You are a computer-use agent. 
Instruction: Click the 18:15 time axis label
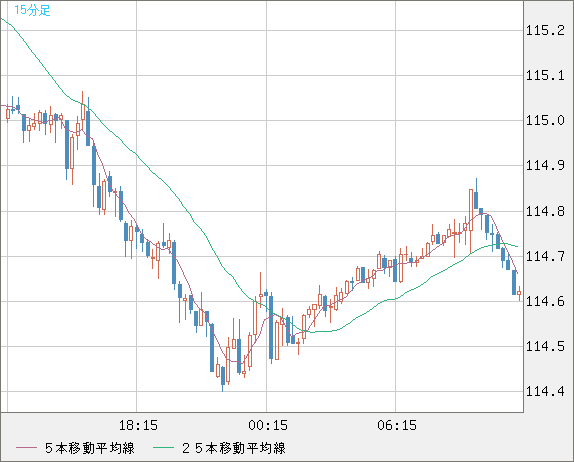click(138, 425)
